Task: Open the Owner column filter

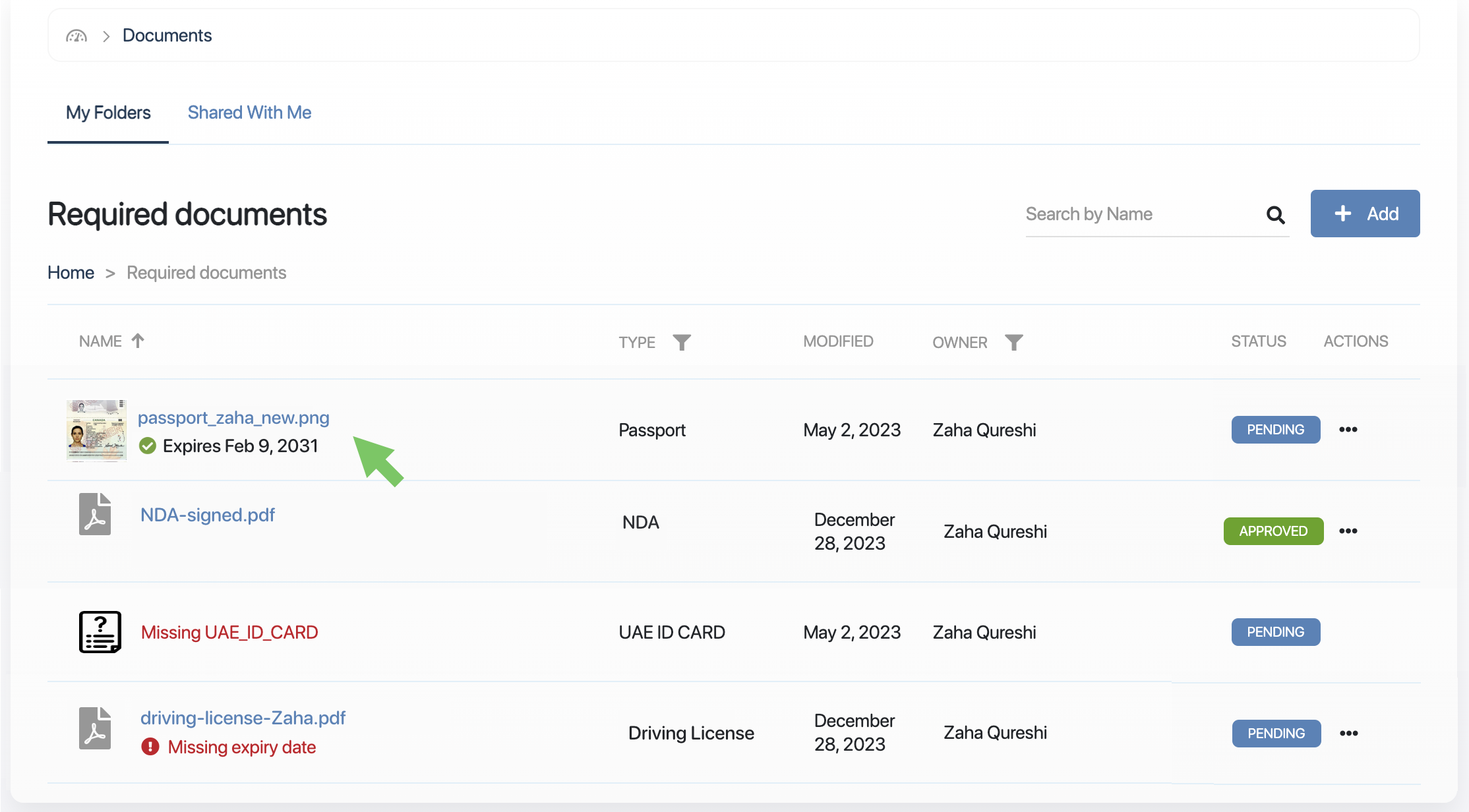Action: click(x=1013, y=342)
